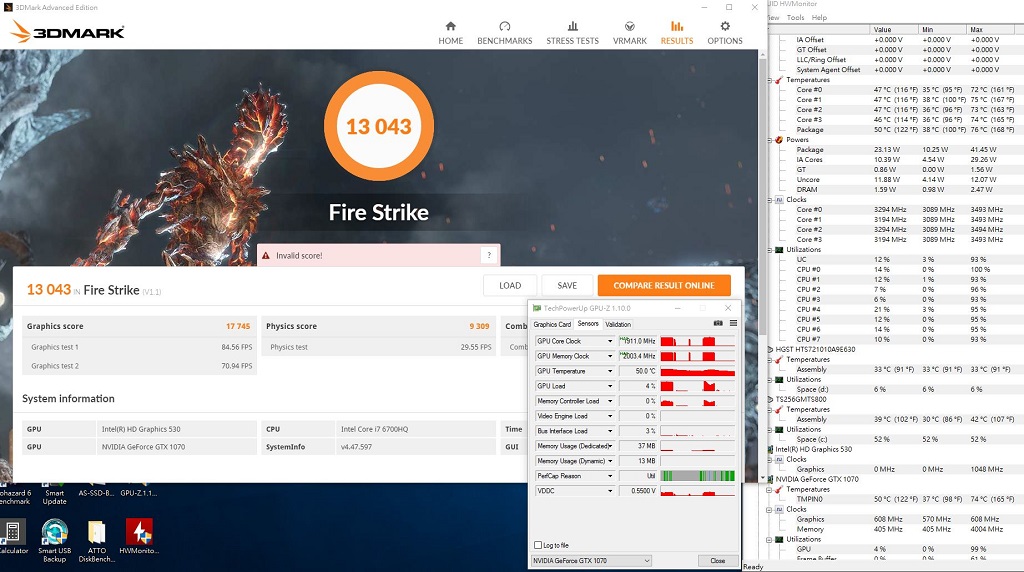The height and width of the screenshot is (572, 1024).
Task: Switch to the VRMARK section
Action: tap(630, 33)
